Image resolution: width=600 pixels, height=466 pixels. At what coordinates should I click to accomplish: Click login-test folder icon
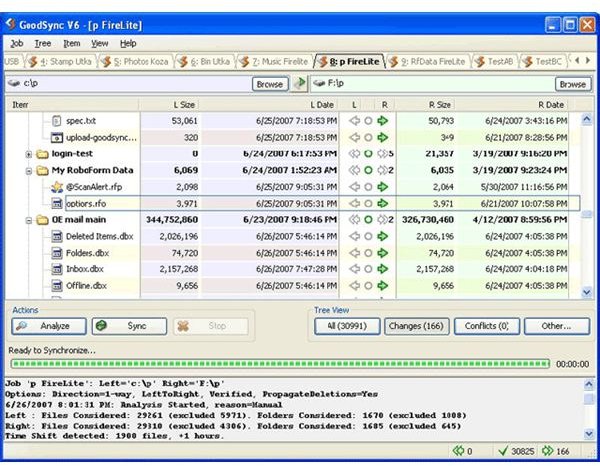pyautogui.click(x=42, y=154)
